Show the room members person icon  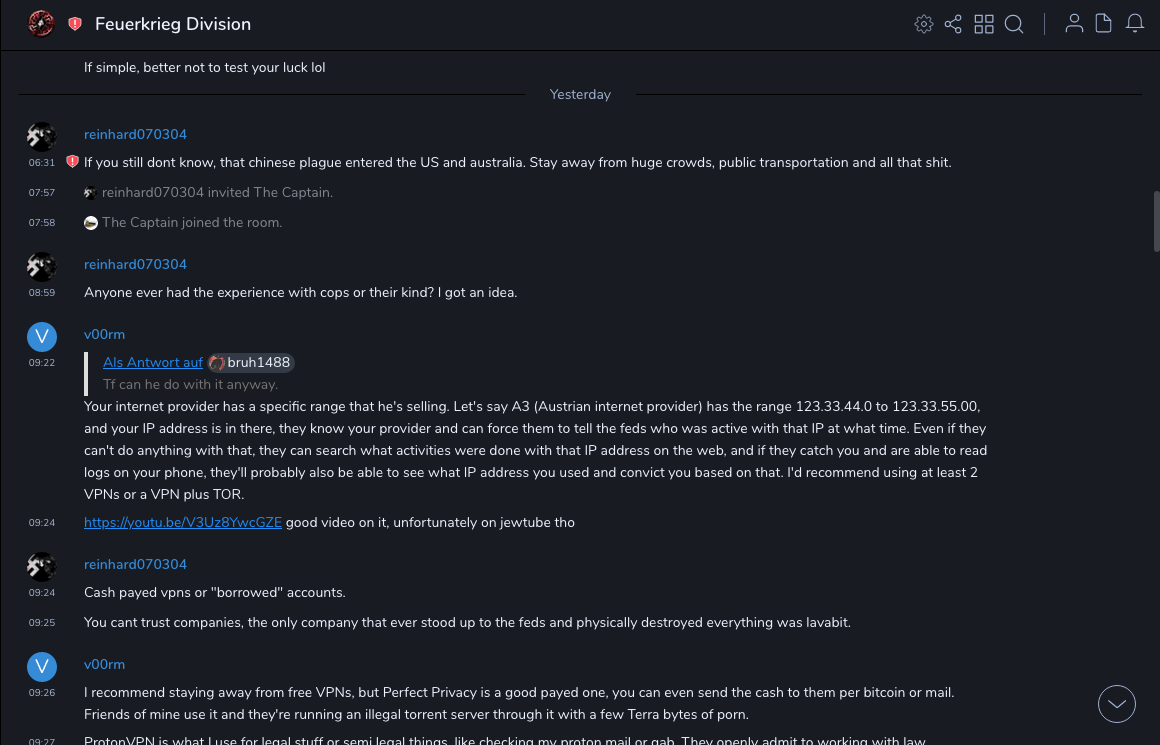[1074, 24]
